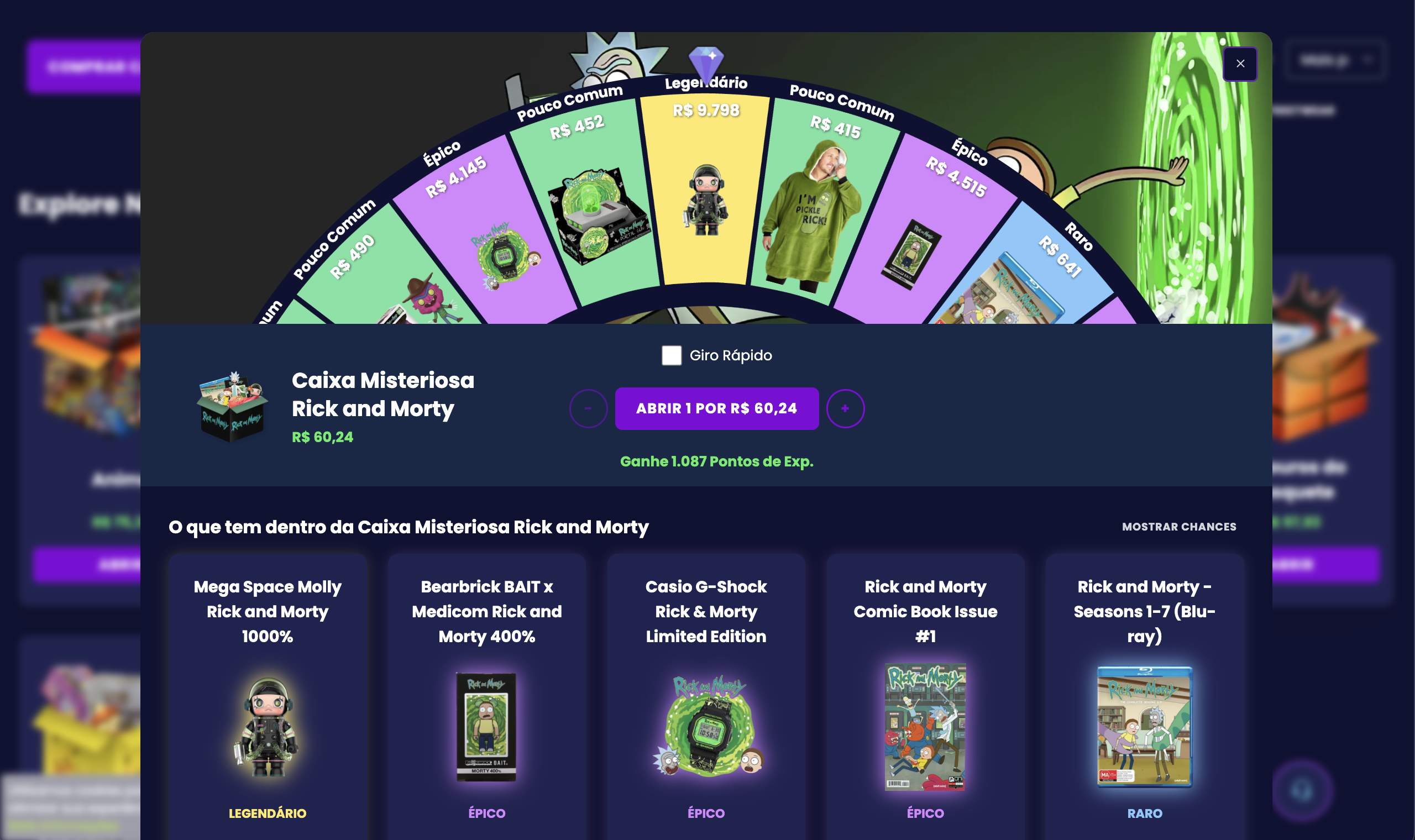Increase box quantity with plus button

(845, 408)
